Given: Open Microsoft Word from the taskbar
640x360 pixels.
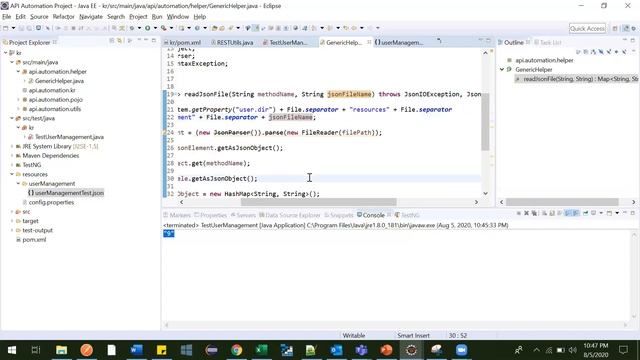Looking at the screenshot, I should coord(136,350).
